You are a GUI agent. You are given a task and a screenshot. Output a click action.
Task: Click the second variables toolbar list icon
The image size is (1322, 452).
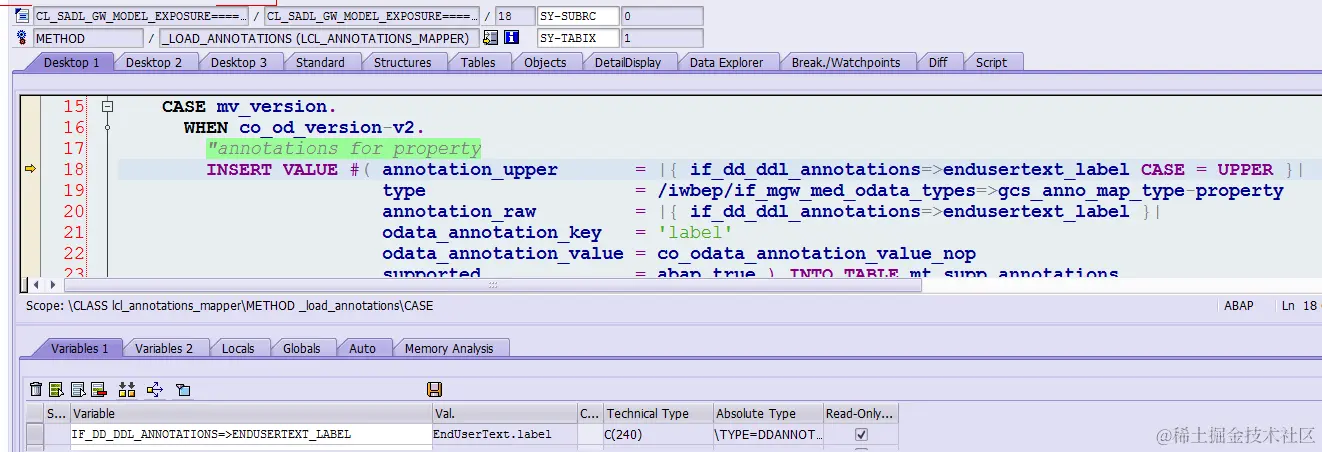click(x=56, y=389)
